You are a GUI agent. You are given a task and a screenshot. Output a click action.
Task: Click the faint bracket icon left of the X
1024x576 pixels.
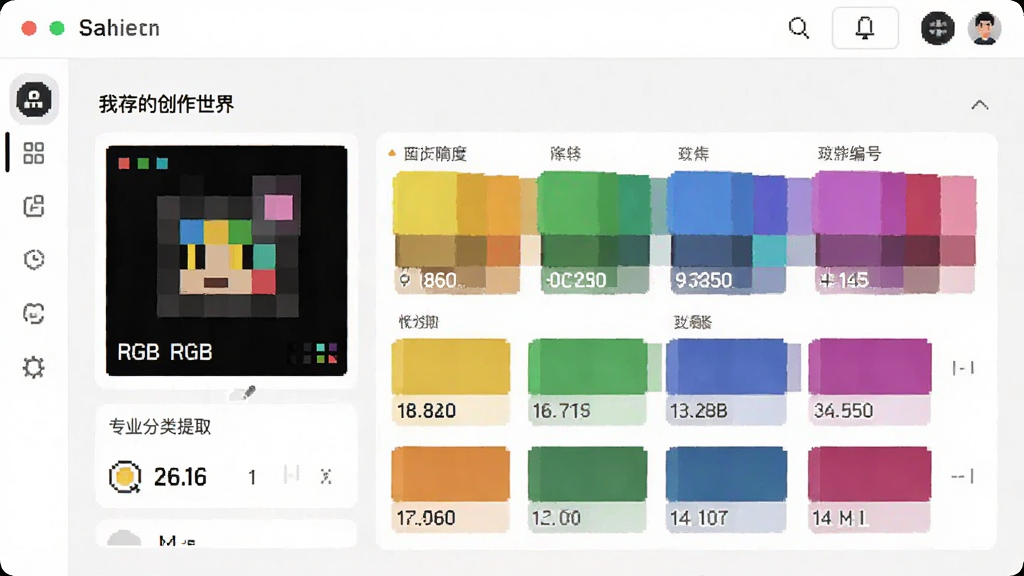pyautogui.click(x=291, y=475)
